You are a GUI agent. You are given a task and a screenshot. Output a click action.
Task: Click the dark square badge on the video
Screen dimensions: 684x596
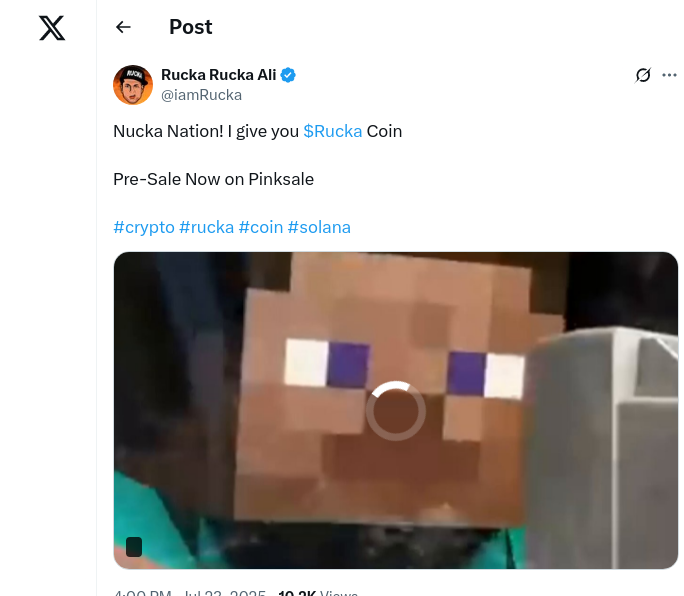(x=134, y=547)
